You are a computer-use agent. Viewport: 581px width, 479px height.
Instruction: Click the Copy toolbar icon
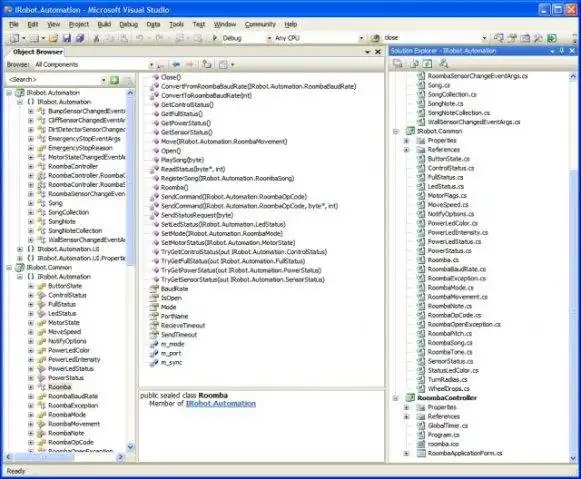110,38
